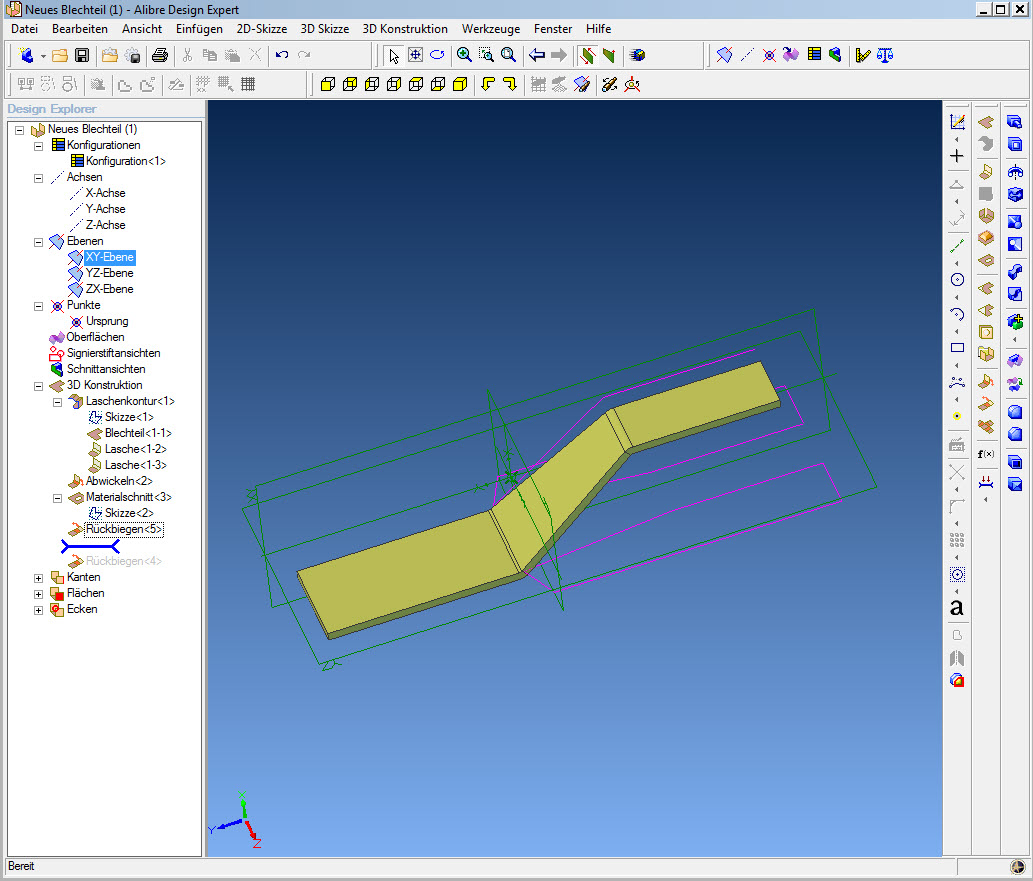This screenshot has height=881, width=1033.
Task: Click the Extrude boss icon
Action: (1015, 122)
